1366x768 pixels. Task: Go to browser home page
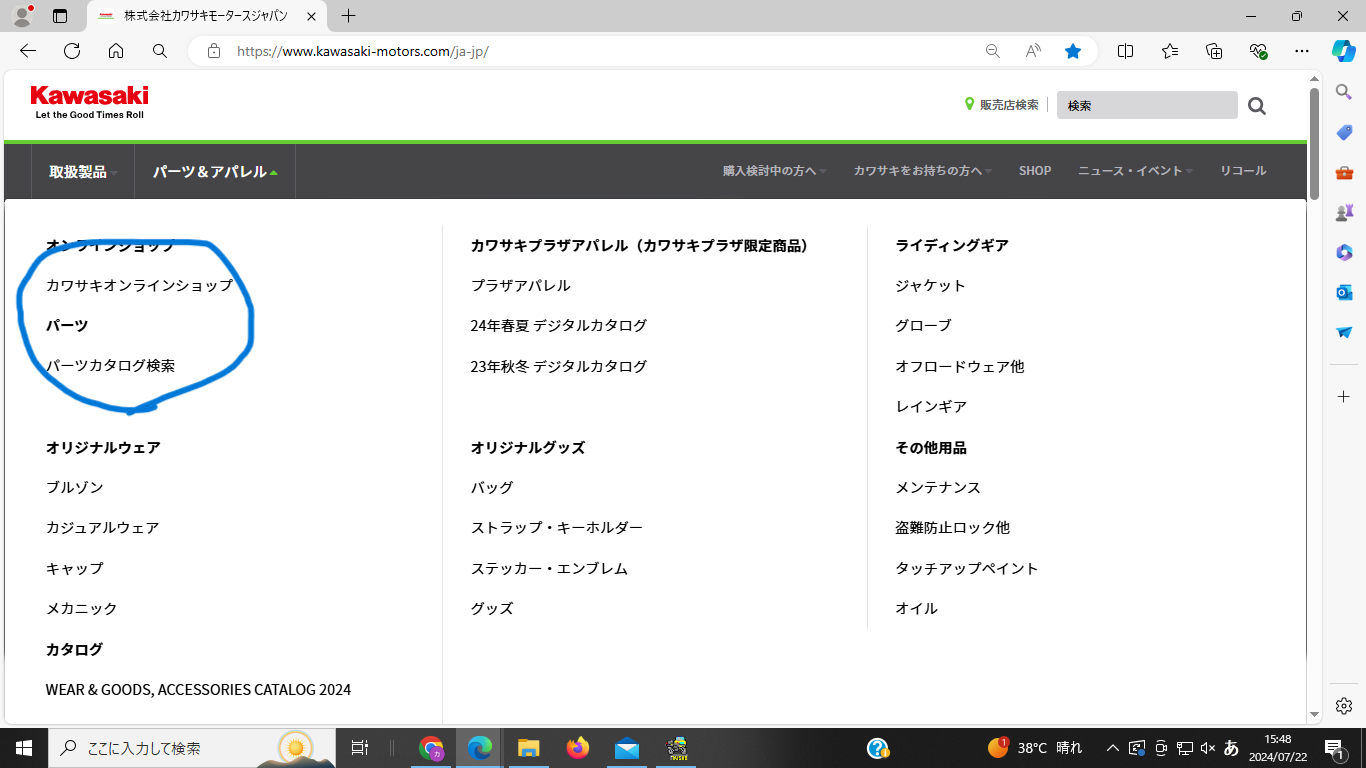[x=116, y=51]
